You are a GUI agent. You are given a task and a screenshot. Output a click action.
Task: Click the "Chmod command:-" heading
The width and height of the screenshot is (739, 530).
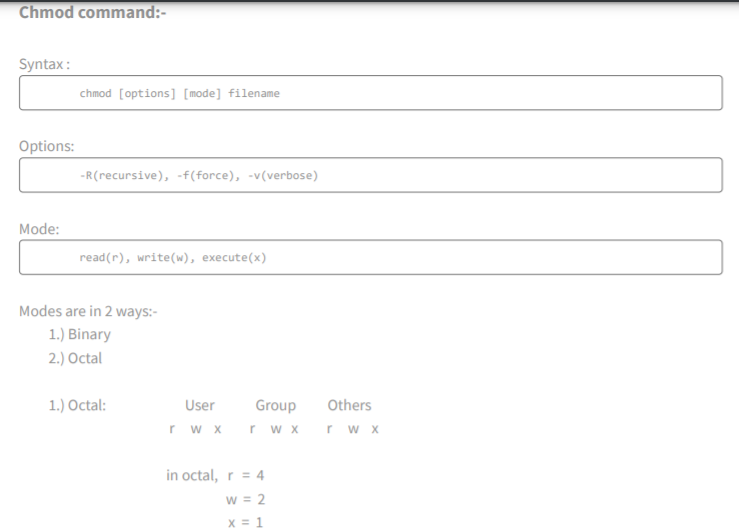pos(92,15)
